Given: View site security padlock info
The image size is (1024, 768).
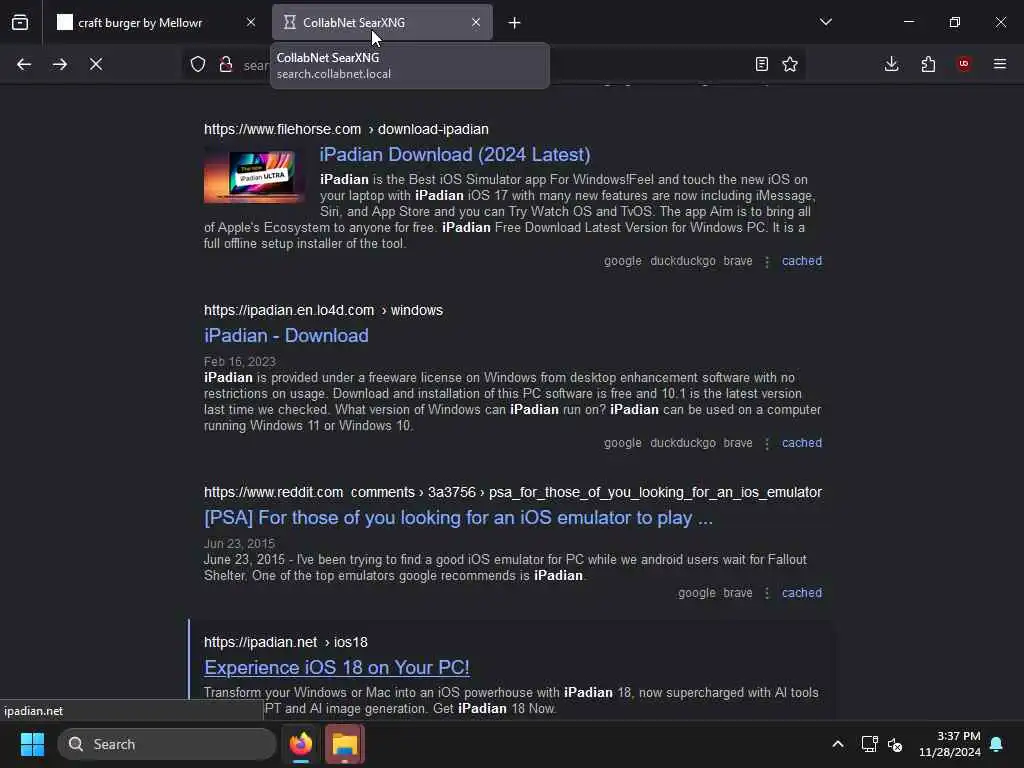Looking at the screenshot, I should [226, 64].
